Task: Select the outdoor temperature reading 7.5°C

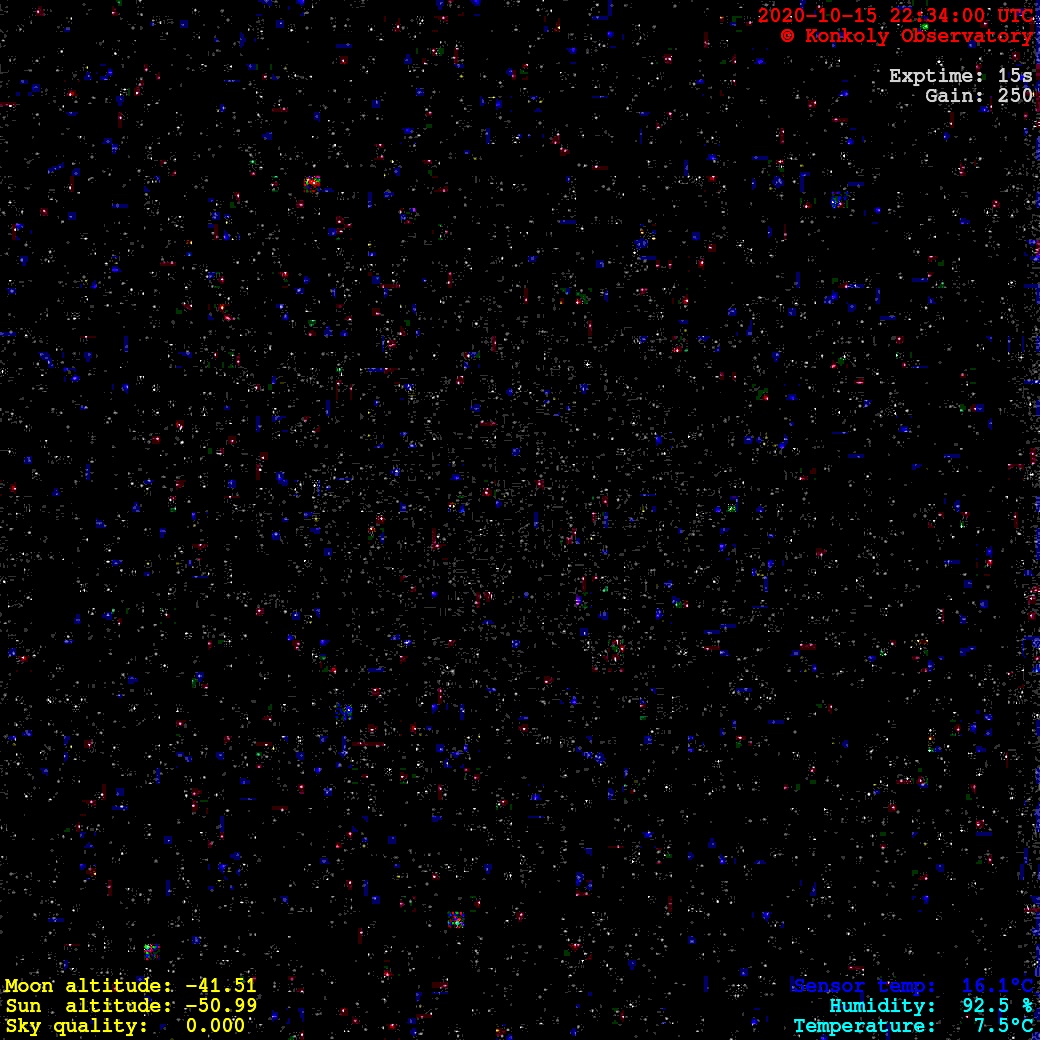Action: point(1003,1026)
